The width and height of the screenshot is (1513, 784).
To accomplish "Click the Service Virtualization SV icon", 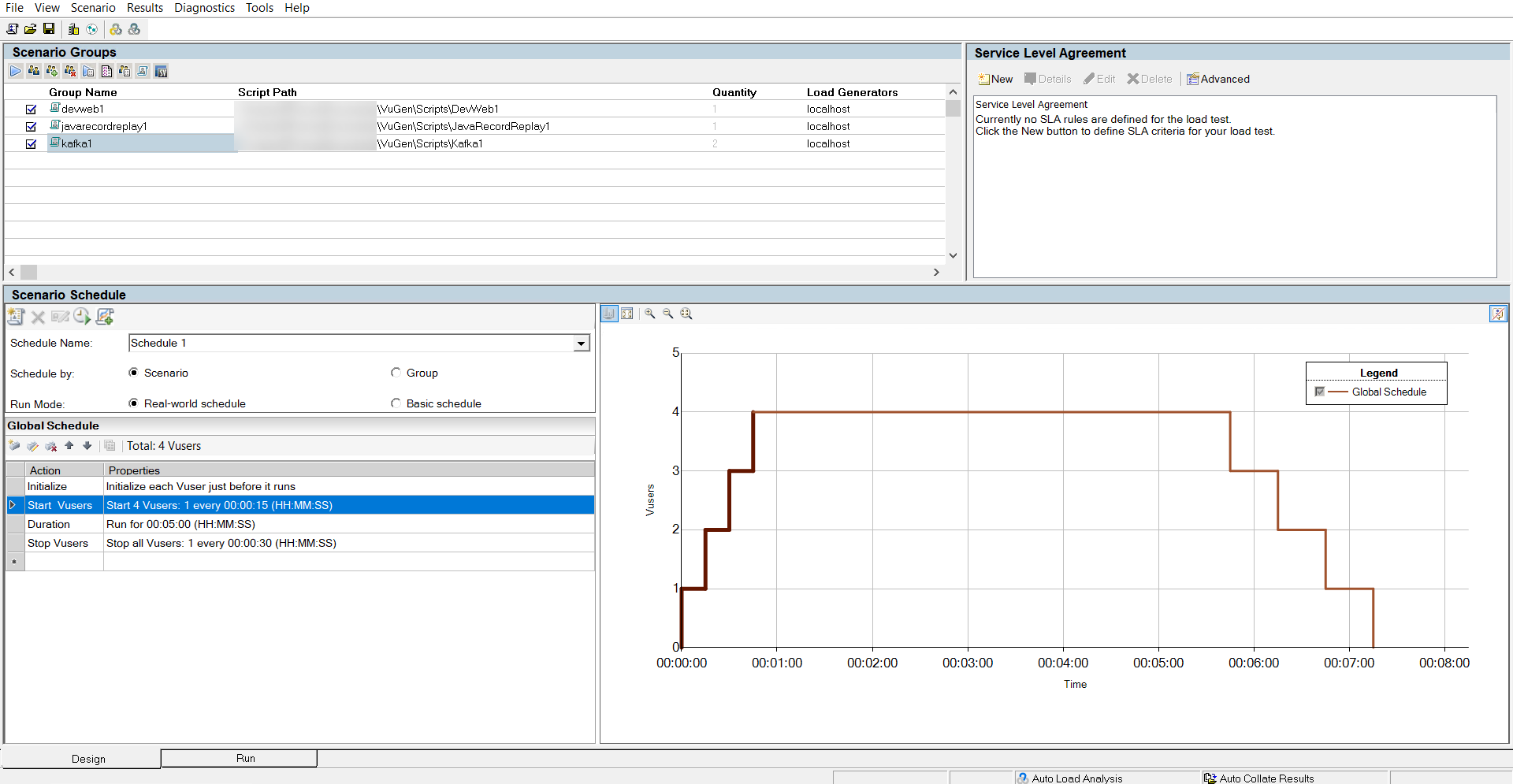I will (x=161, y=72).
